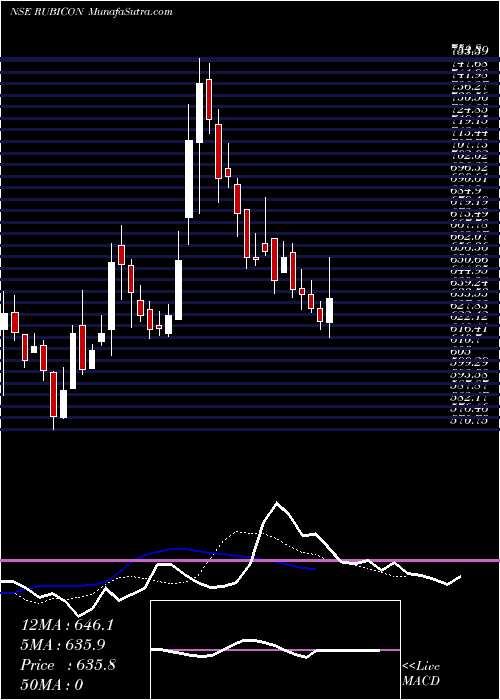This screenshot has width=500, height=700.
Task: Click the 639.24 price axis label
Action: 469,283
